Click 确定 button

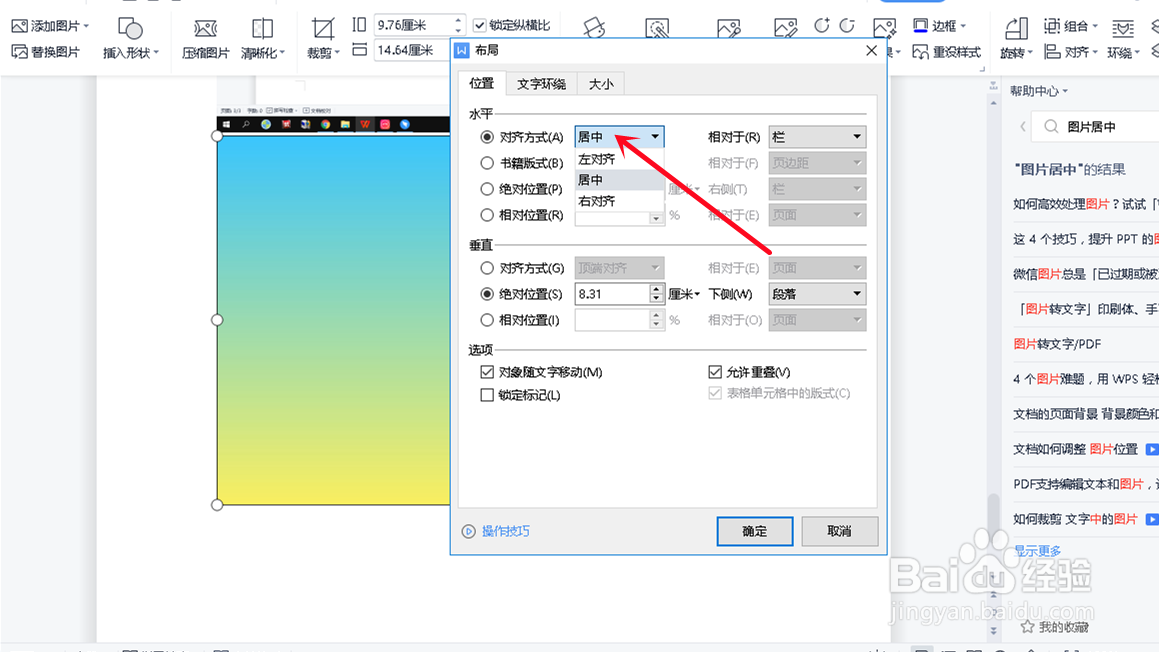(755, 531)
